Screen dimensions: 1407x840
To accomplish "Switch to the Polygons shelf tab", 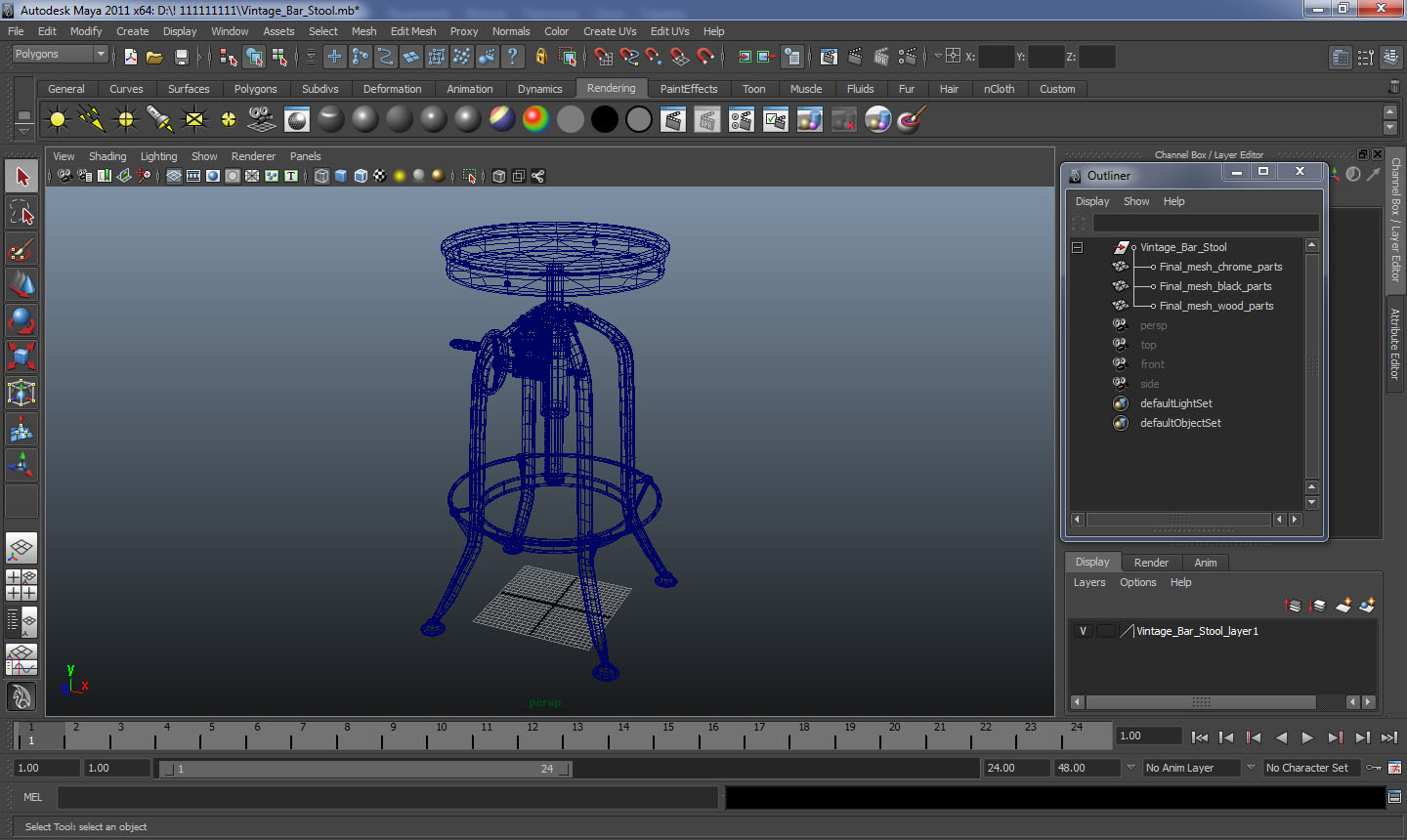I will pyautogui.click(x=255, y=89).
